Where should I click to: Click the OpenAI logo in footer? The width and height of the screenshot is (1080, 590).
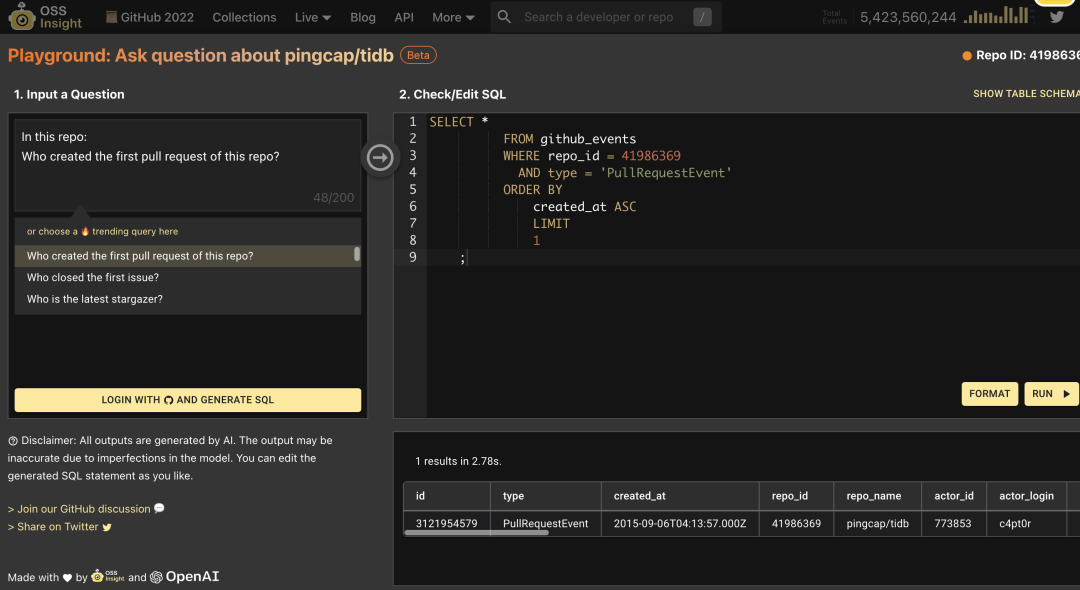185,577
